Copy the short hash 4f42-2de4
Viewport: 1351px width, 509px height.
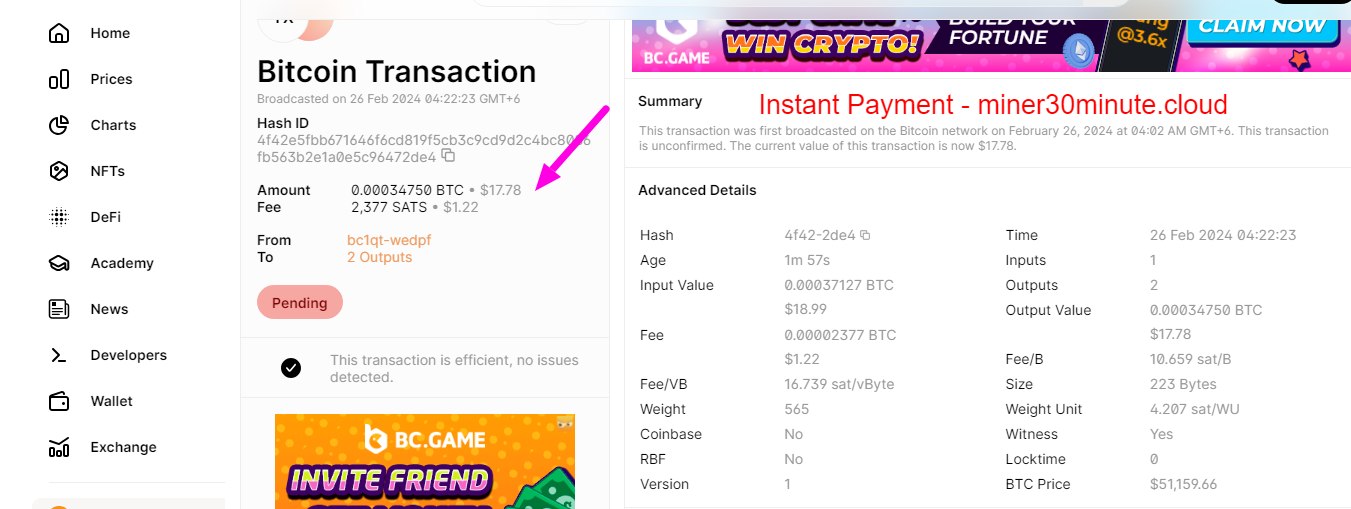(x=865, y=236)
